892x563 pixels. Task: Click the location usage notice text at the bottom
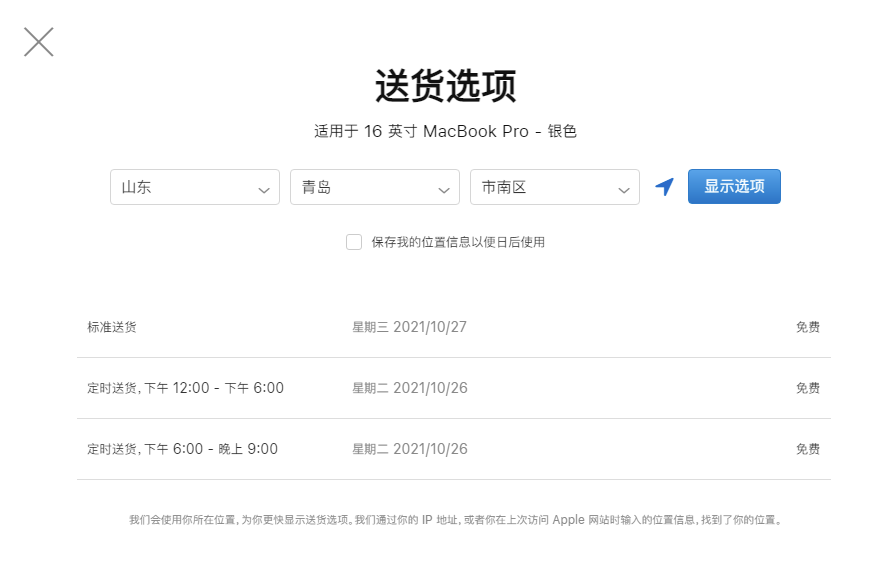click(455, 520)
